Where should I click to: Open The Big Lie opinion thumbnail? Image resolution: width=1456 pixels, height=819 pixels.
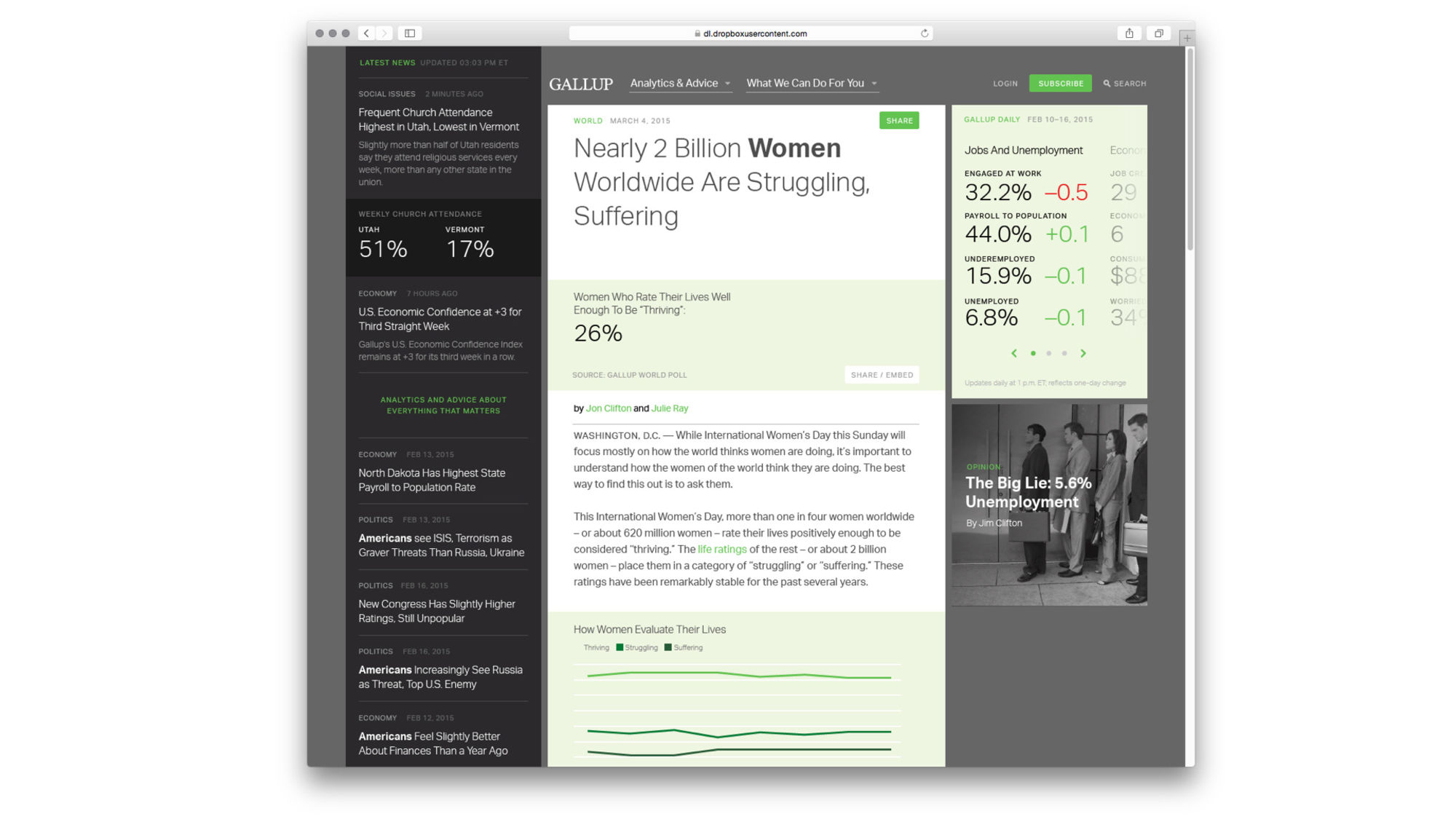tap(1049, 505)
